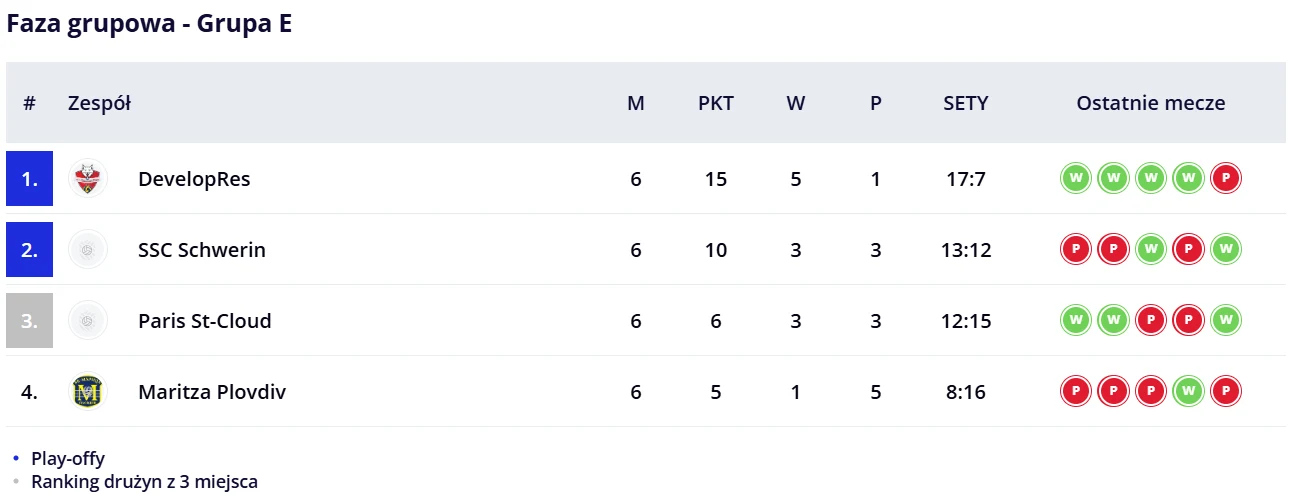Click Maritza Plovdiv's only win icon
The width and height of the screenshot is (1296, 501).
click(x=1188, y=392)
